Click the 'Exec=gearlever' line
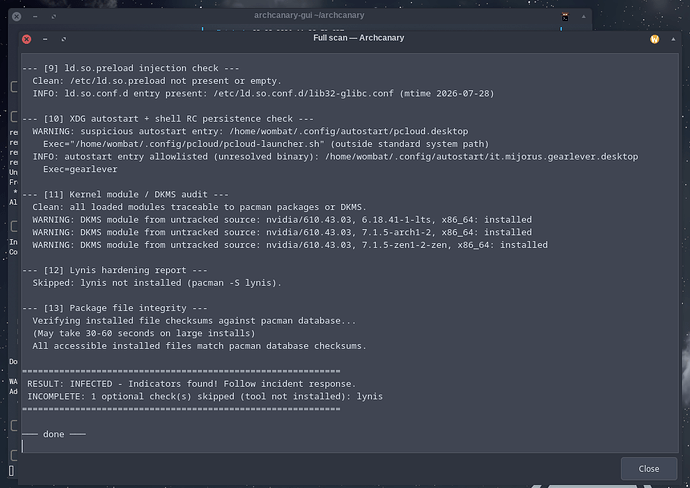The width and height of the screenshot is (690, 488). pyautogui.click(x=80, y=169)
